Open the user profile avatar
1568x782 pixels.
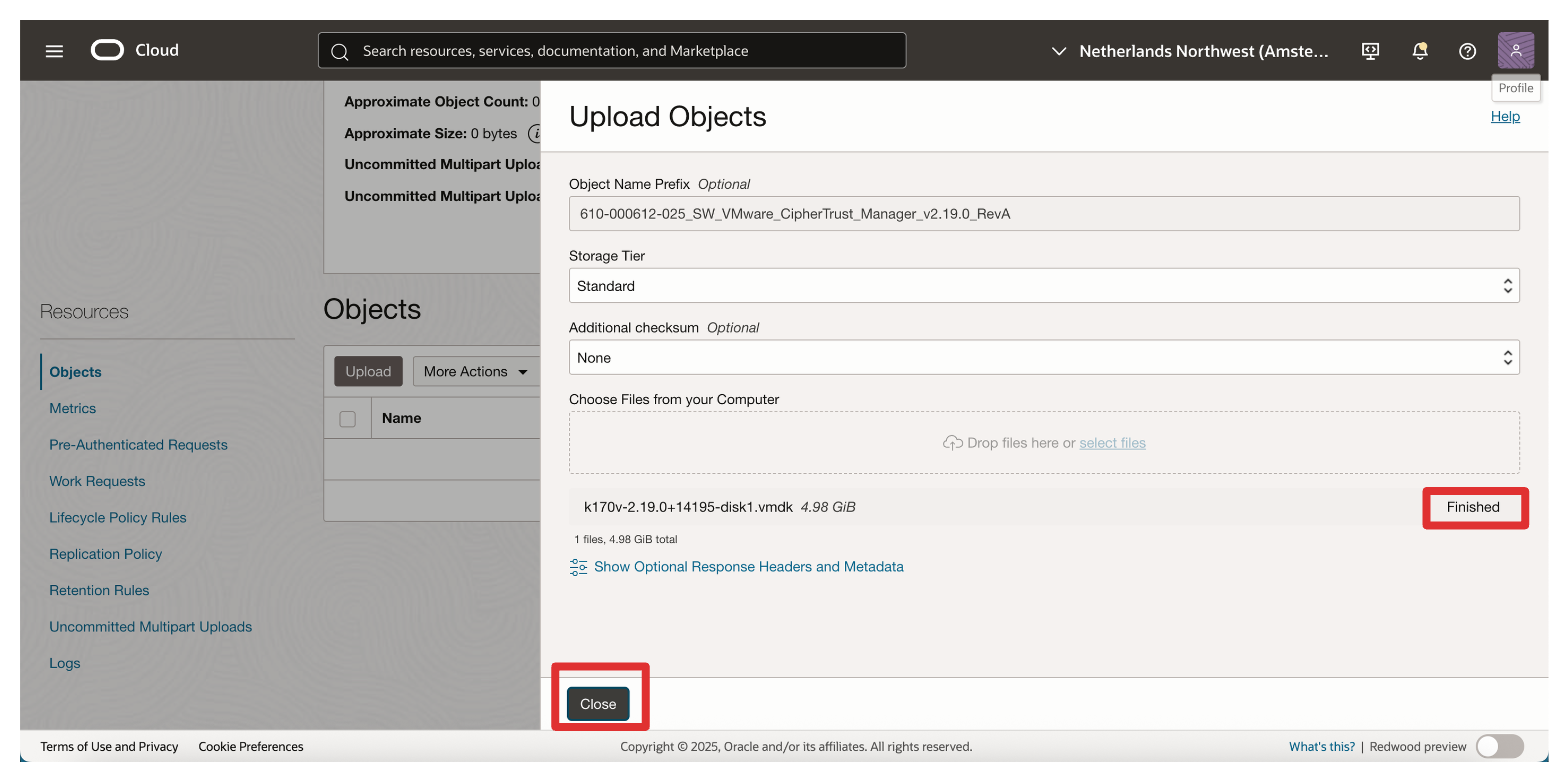(x=1515, y=51)
